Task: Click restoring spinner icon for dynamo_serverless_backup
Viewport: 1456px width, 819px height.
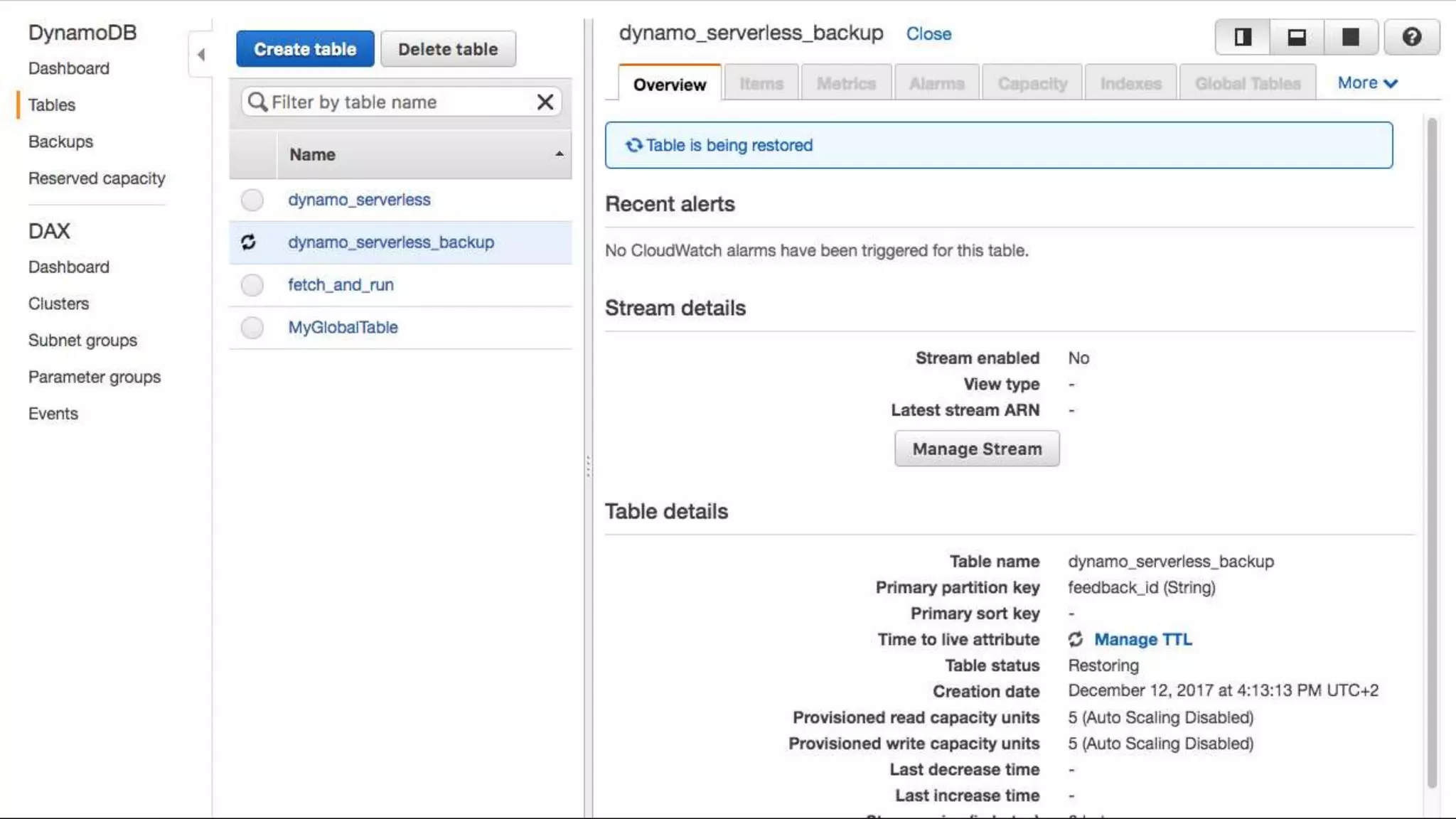Action: pos(248,242)
